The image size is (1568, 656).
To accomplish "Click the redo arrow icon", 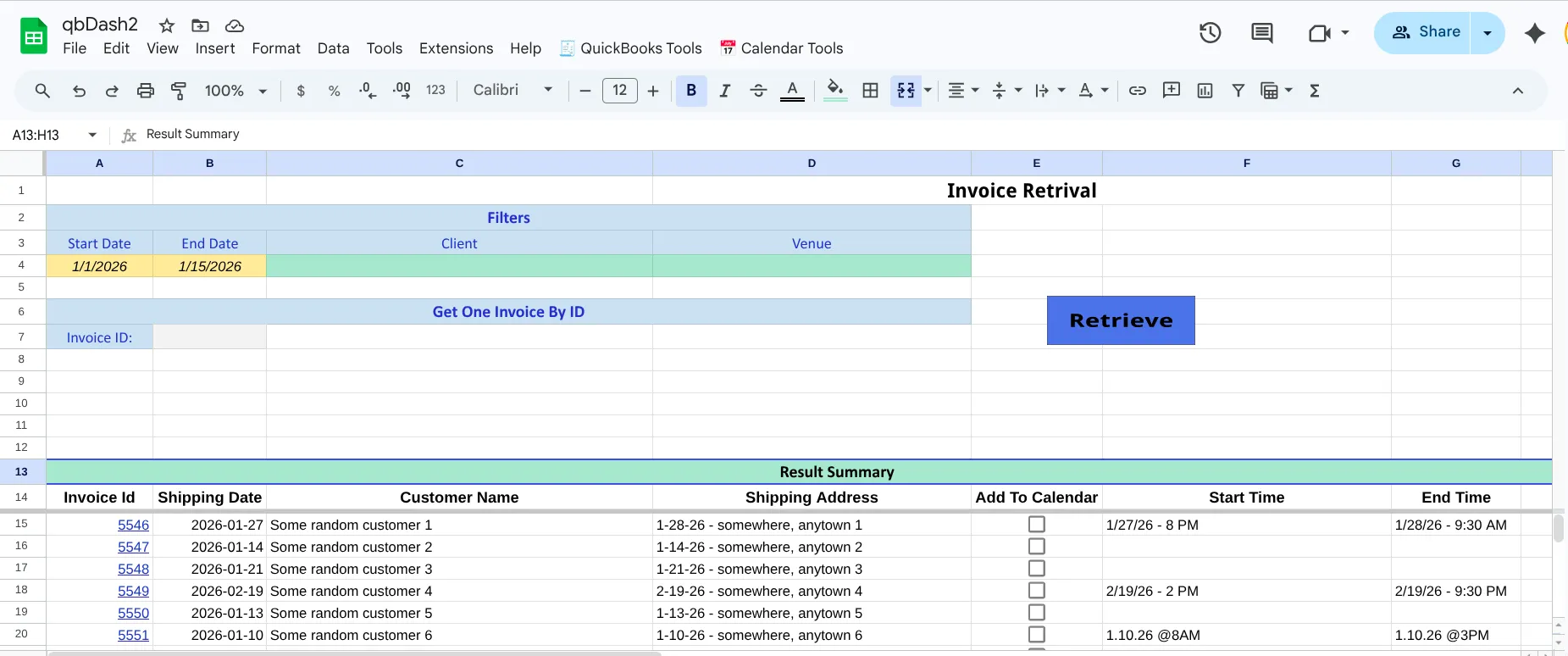I will 112,91.
